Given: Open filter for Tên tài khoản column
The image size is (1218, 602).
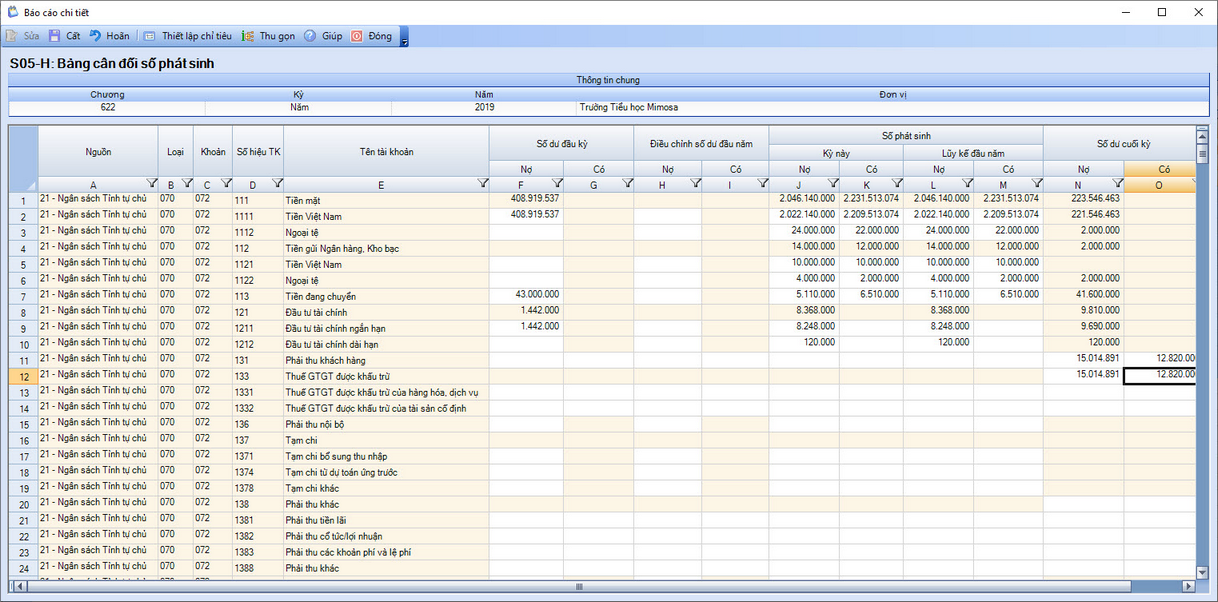Looking at the screenshot, I should 482,183.
